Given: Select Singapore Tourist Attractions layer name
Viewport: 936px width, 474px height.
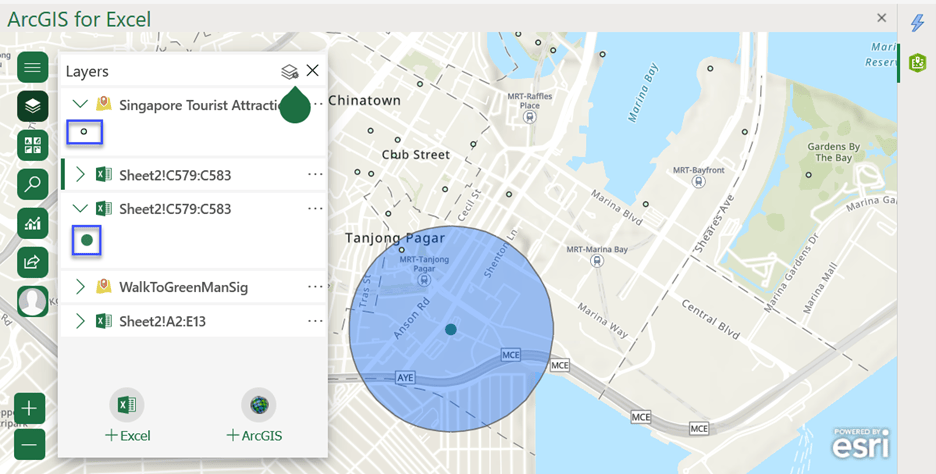Looking at the screenshot, I should click(x=200, y=105).
